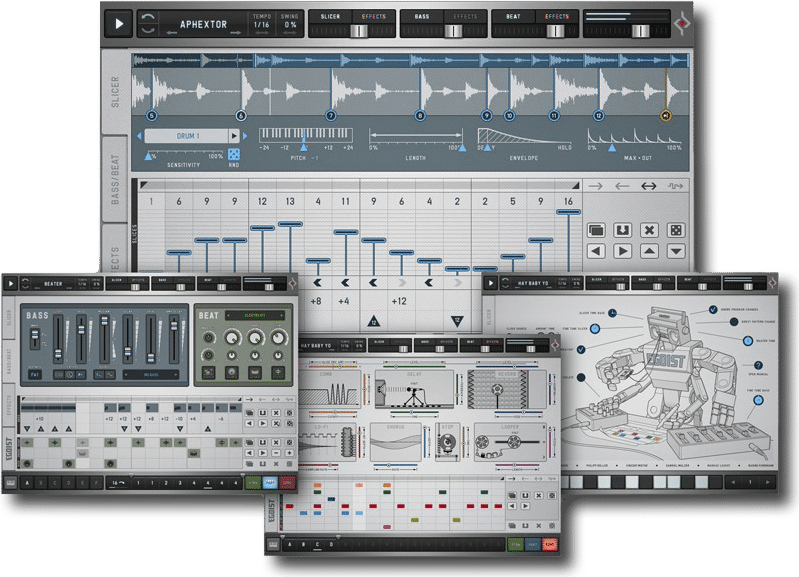Viewport: 799px width, 577px height.
Task: Click the Length slider handle at 100%
Action: pos(462,148)
